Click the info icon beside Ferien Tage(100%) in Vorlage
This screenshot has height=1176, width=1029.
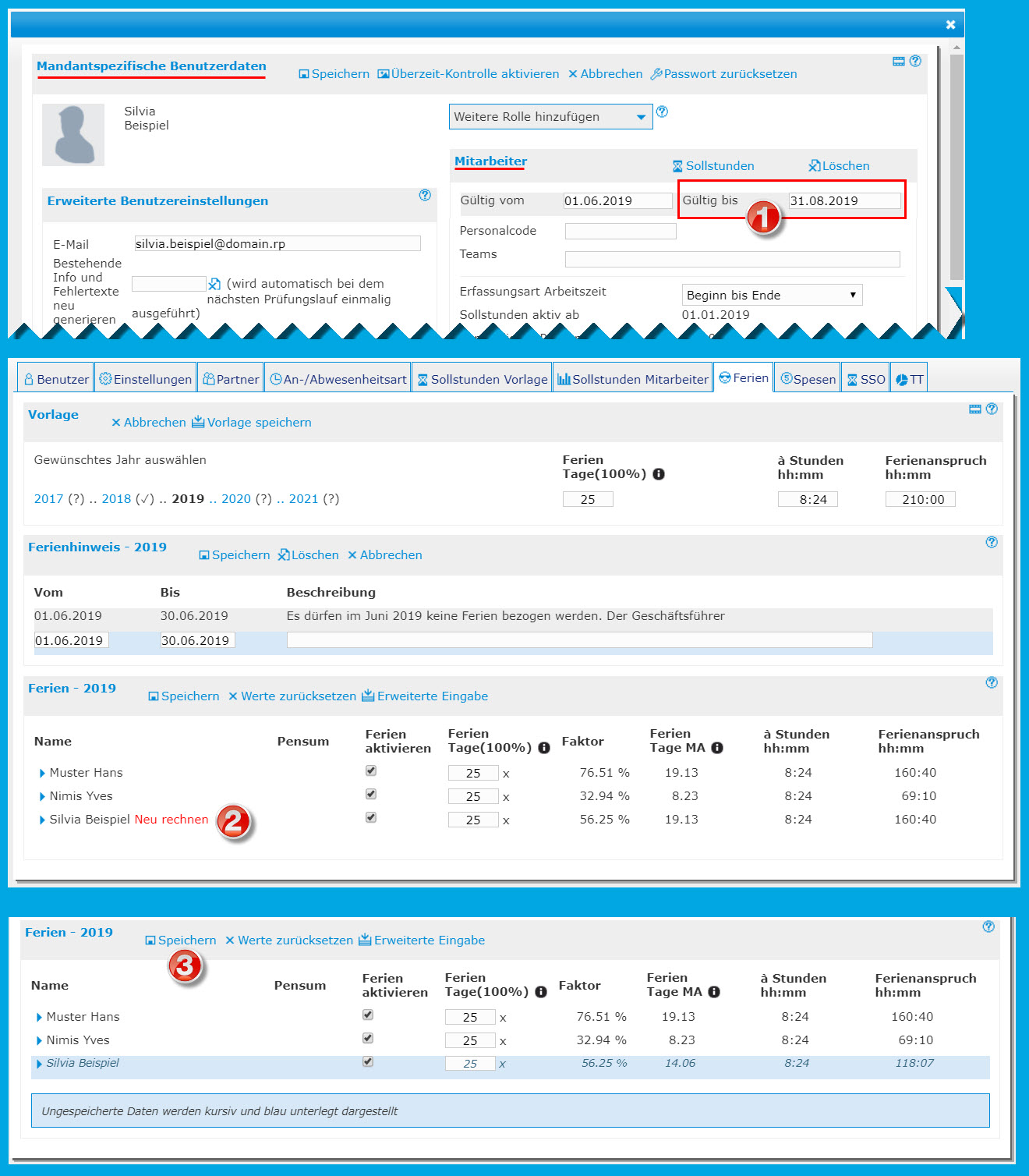pyautogui.click(x=659, y=474)
